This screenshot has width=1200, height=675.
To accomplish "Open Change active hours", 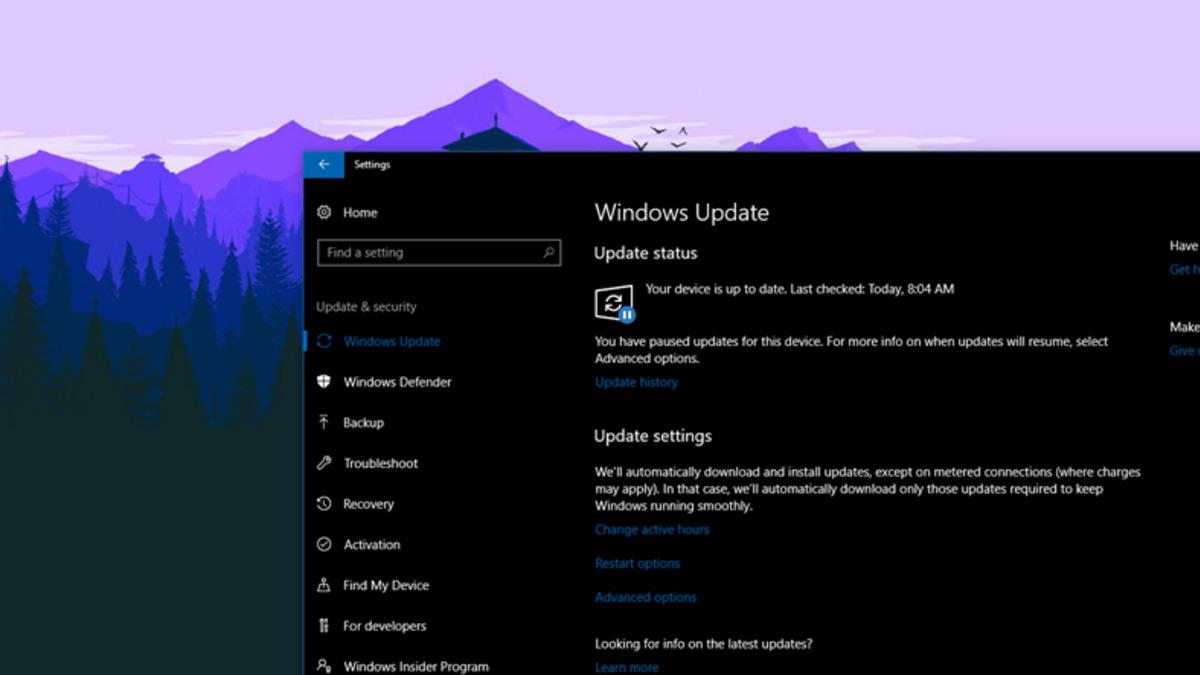I will (651, 529).
